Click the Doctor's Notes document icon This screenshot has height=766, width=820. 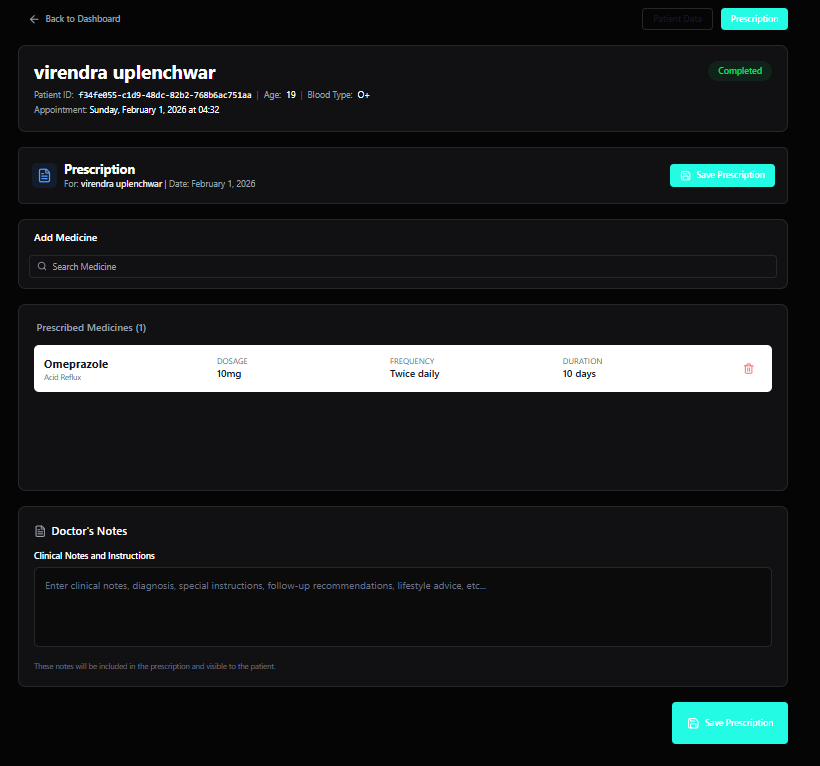(x=40, y=531)
